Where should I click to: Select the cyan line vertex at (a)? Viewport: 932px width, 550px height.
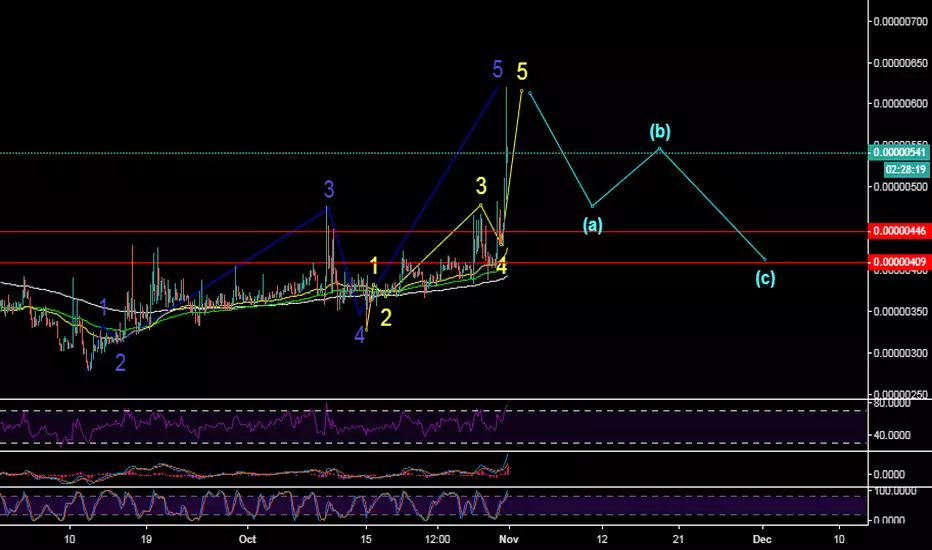coord(592,206)
